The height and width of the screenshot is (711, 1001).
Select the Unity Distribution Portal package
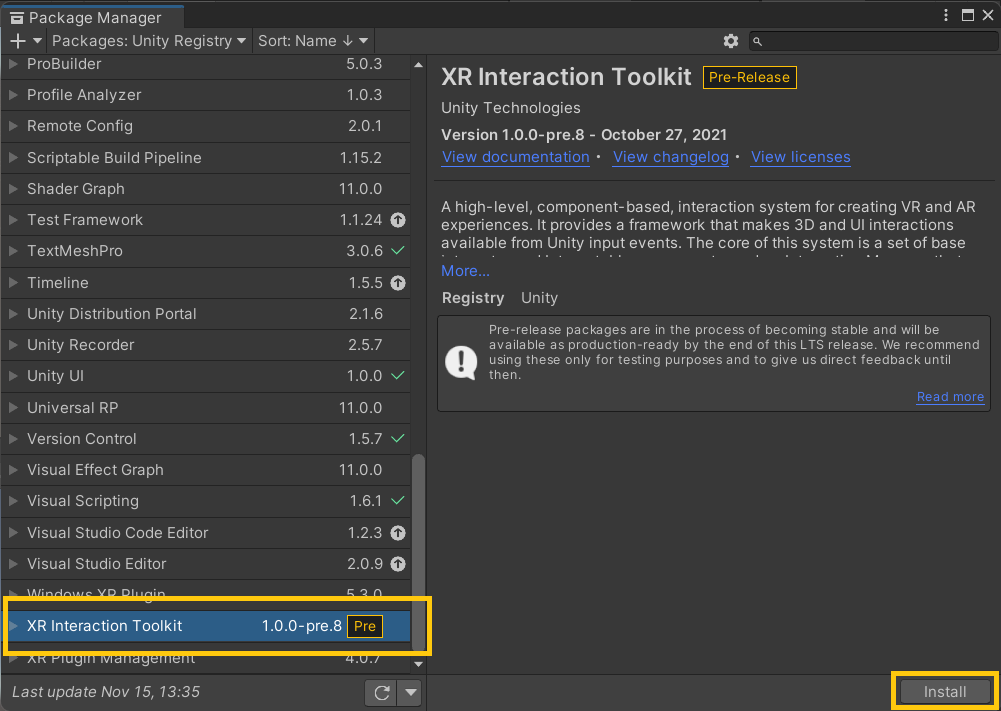coord(206,313)
